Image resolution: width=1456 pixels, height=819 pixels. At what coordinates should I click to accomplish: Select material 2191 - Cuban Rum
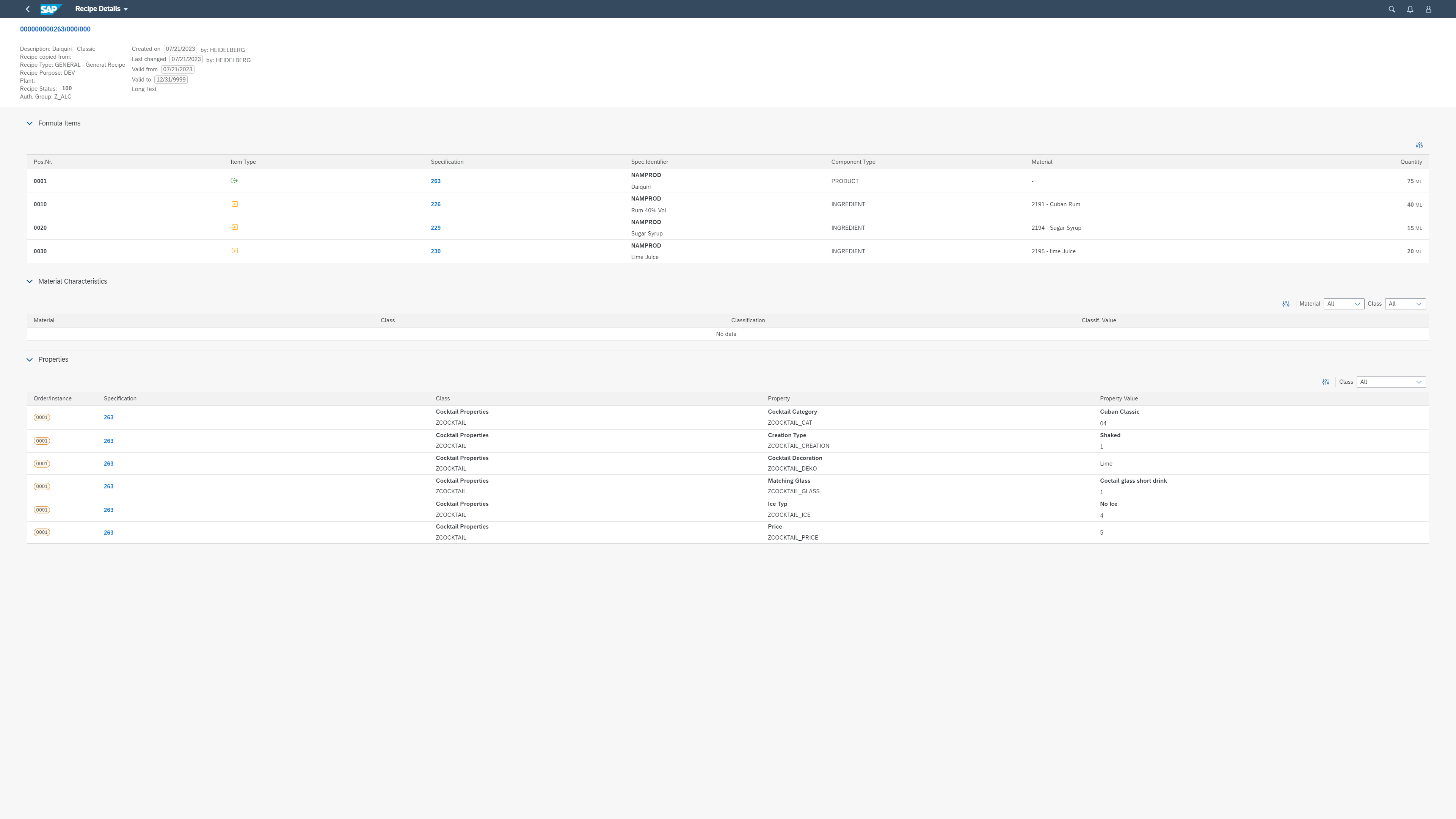(1055, 205)
